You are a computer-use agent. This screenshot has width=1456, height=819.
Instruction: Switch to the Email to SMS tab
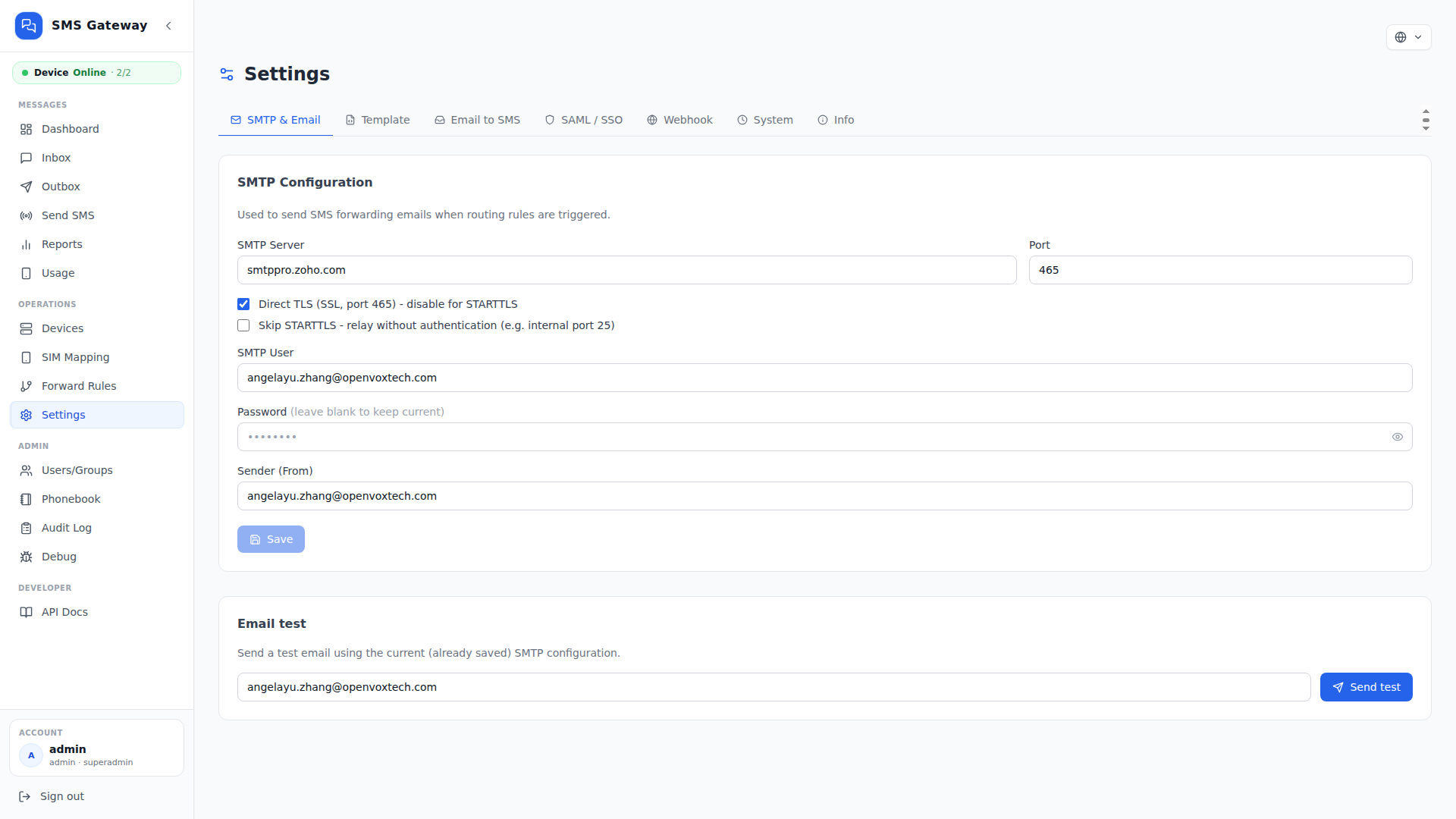tap(478, 120)
